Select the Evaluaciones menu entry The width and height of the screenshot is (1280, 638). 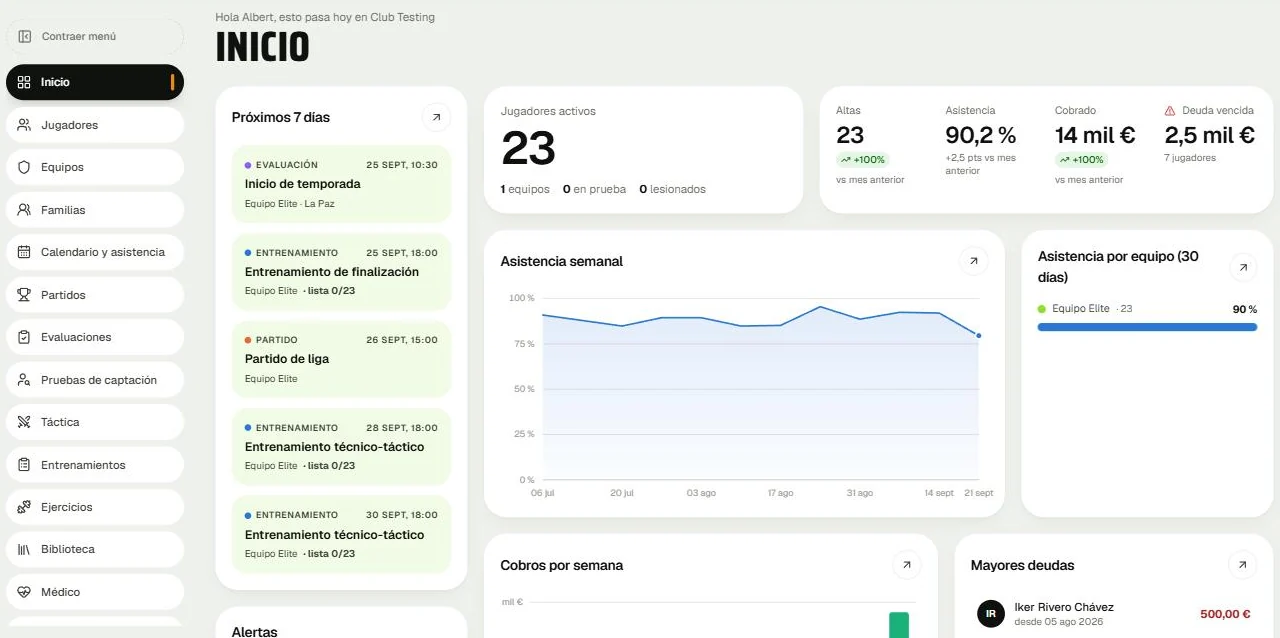tap(95, 337)
